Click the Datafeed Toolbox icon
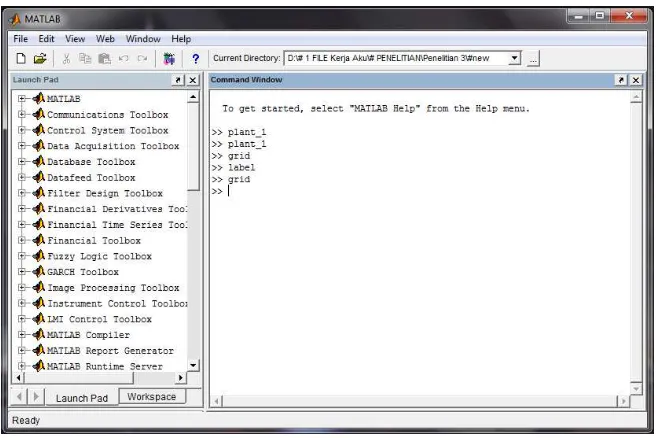The width and height of the screenshot is (660, 438). [x=39, y=177]
